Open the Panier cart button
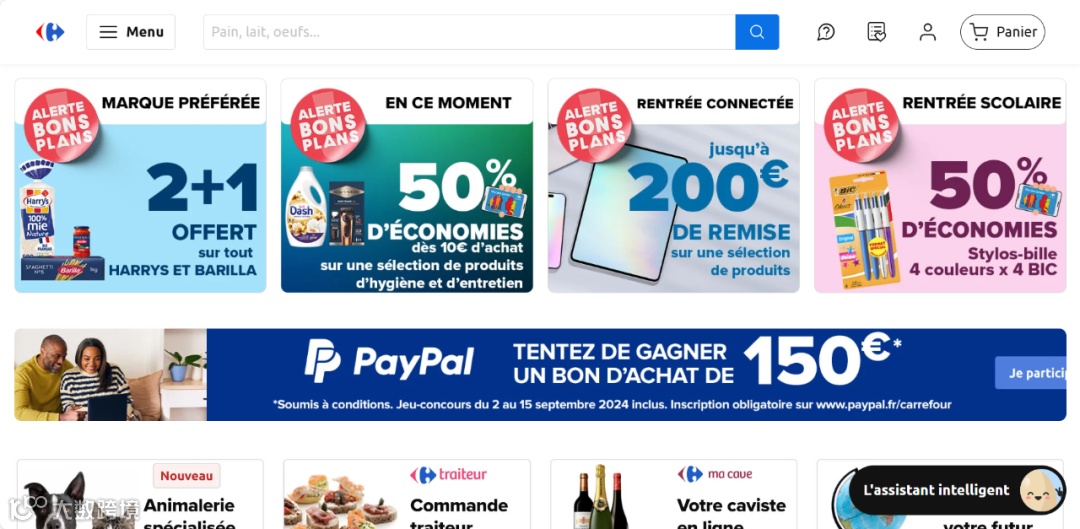The width and height of the screenshot is (1080, 529). click(1002, 32)
